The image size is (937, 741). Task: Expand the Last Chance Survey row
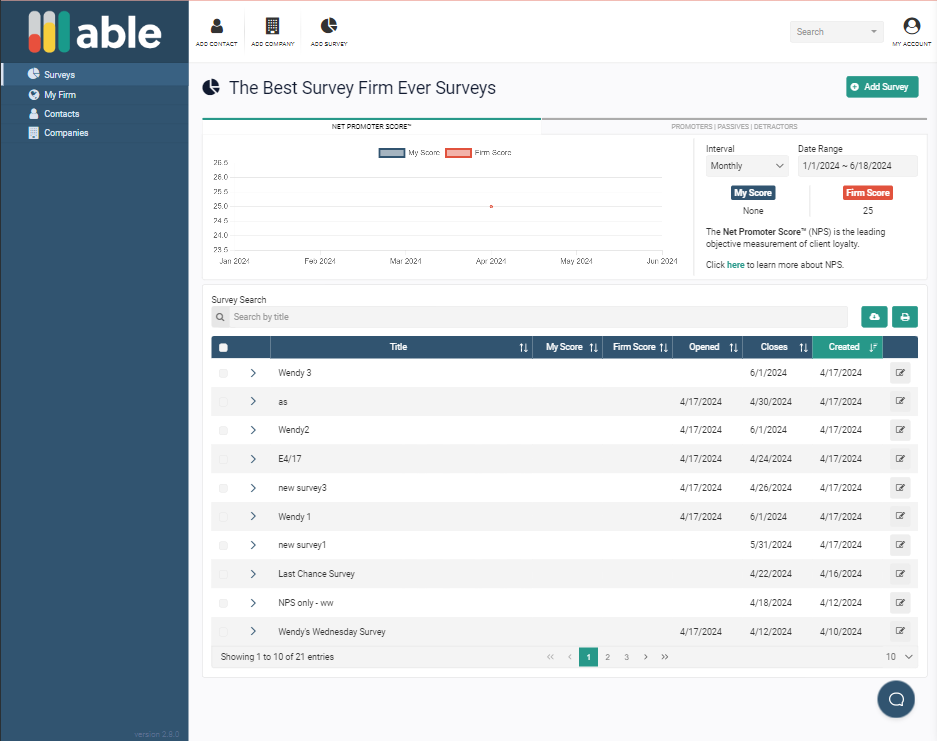(253, 574)
